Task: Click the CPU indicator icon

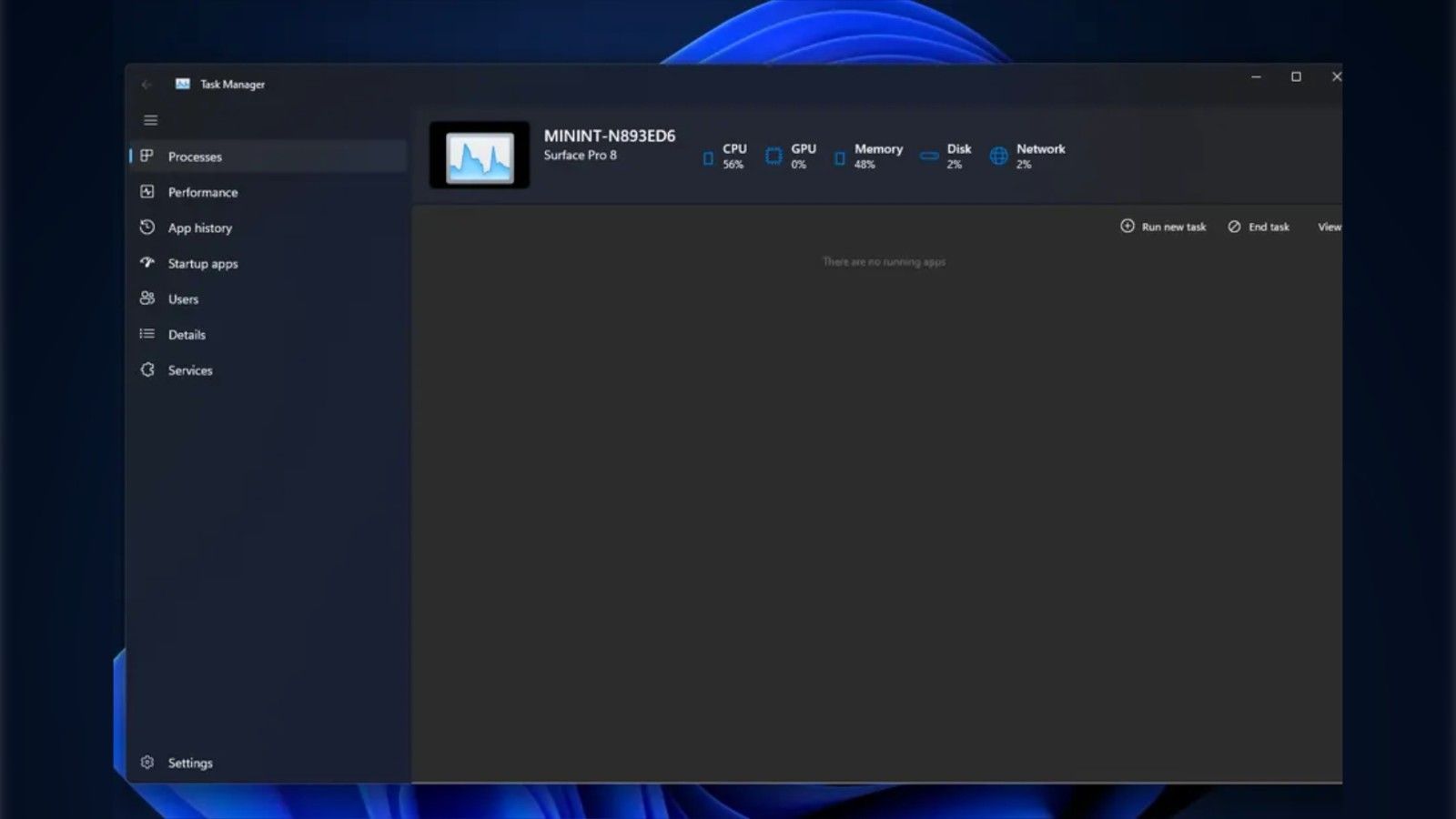Action: pyautogui.click(x=708, y=157)
